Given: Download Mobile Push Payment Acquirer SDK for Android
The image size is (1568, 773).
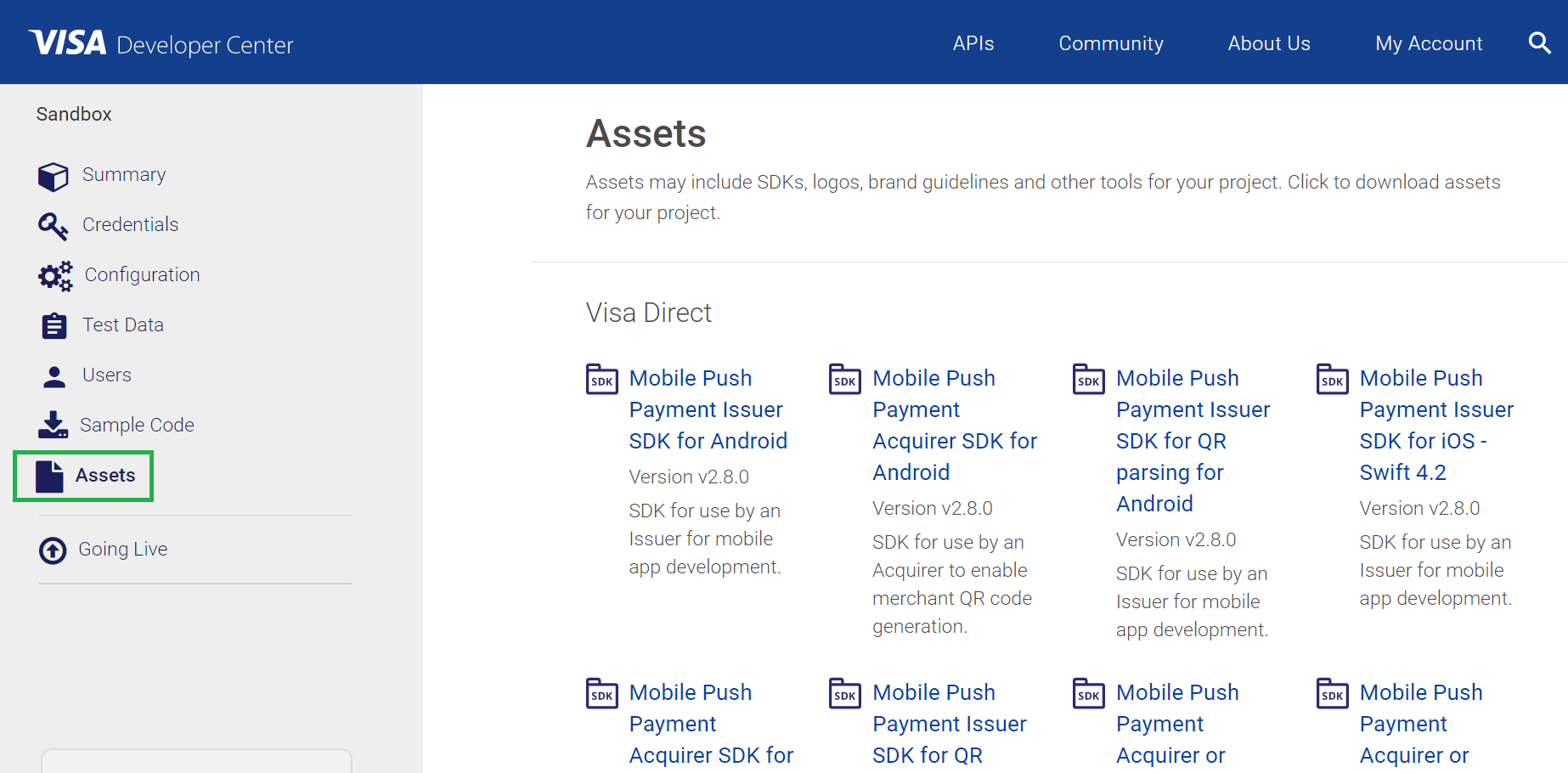Looking at the screenshot, I should click(955, 425).
